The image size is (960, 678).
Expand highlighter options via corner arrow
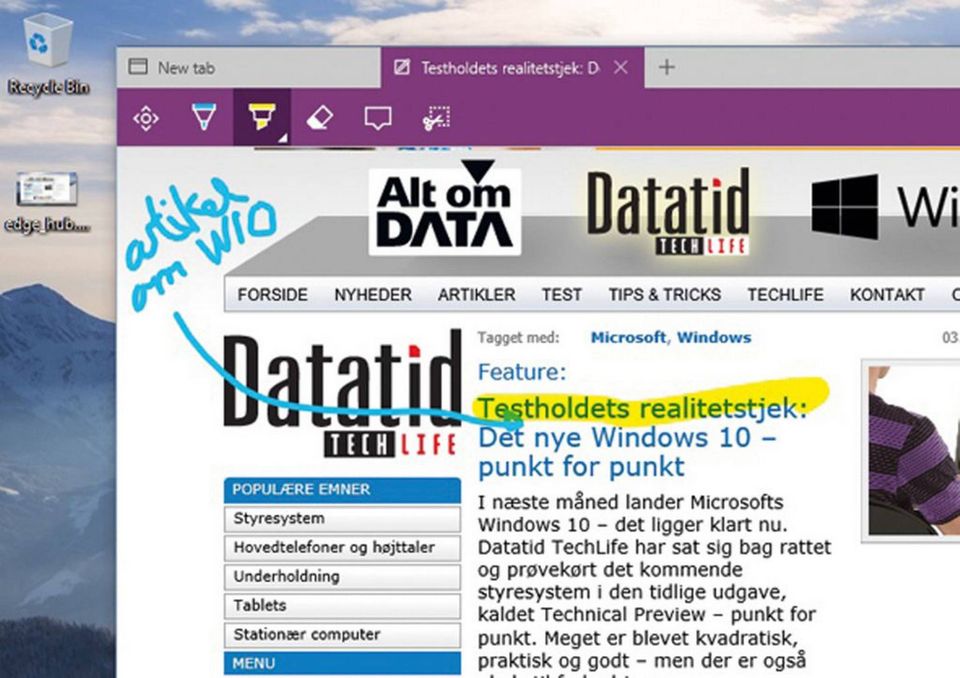tap(283, 138)
